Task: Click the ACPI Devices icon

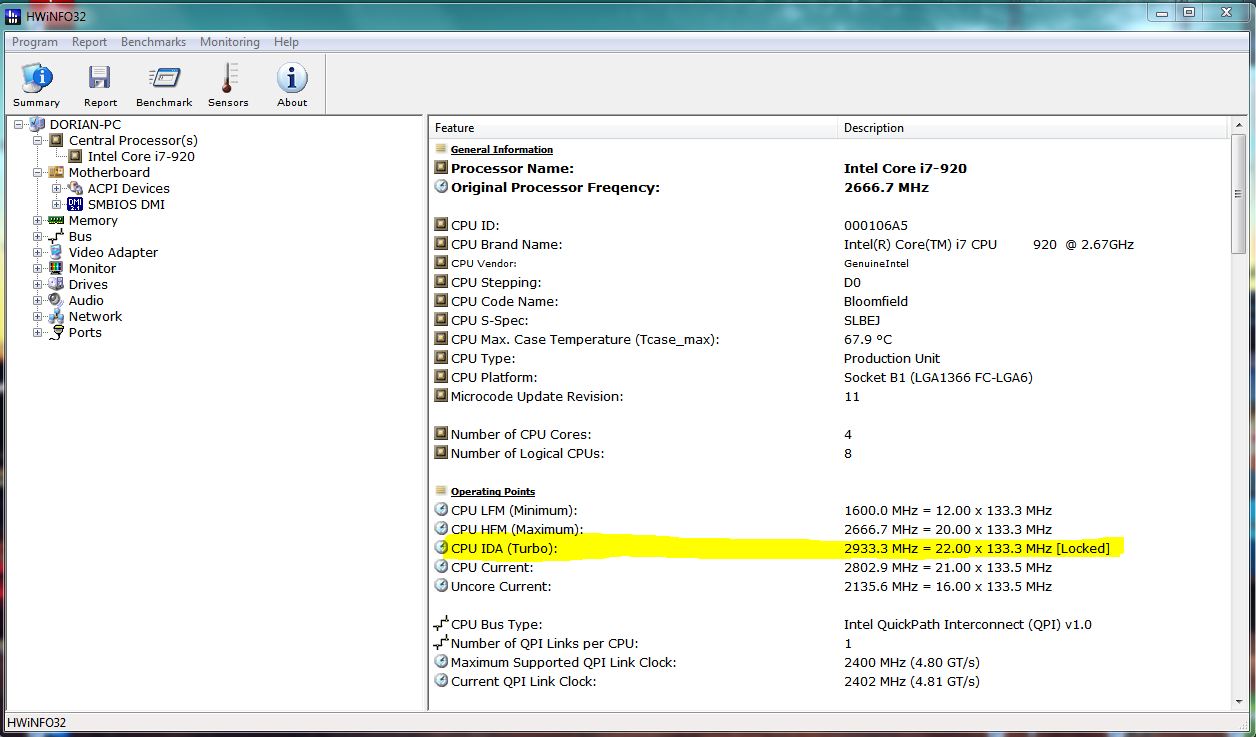Action: pos(75,188)
